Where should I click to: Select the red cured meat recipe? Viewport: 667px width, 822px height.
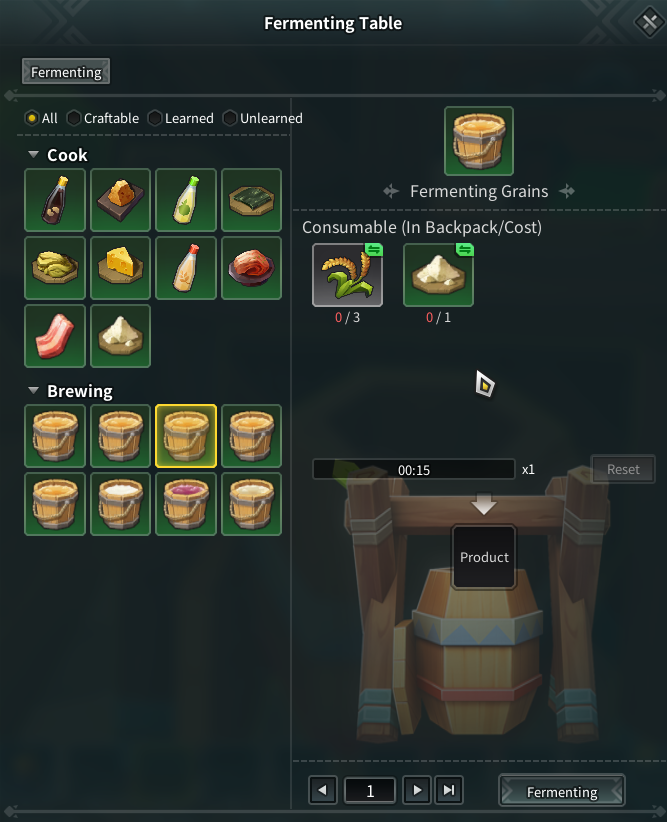point(252,268)
